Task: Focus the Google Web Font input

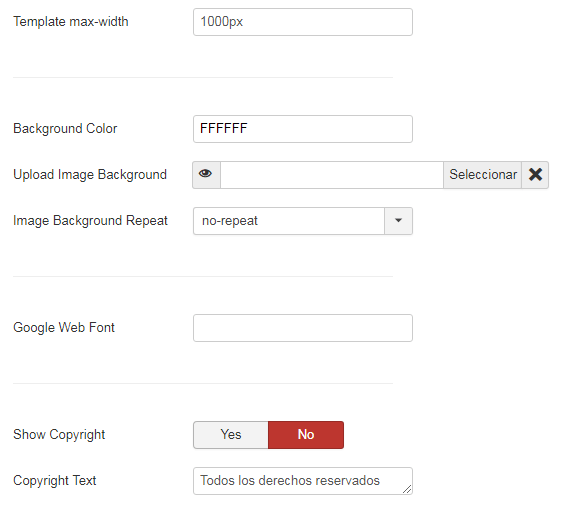Action: (303, 328)
